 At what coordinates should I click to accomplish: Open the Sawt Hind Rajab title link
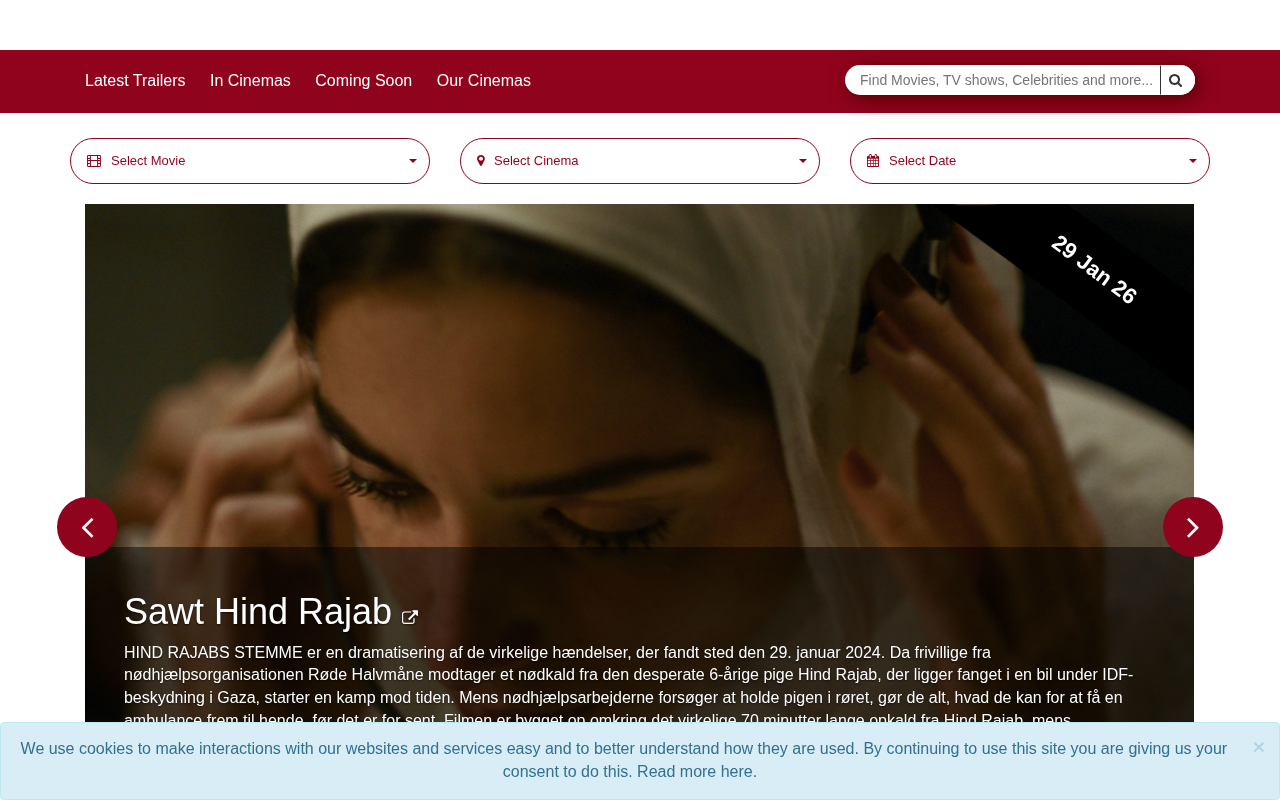click(x=258, y=612)
